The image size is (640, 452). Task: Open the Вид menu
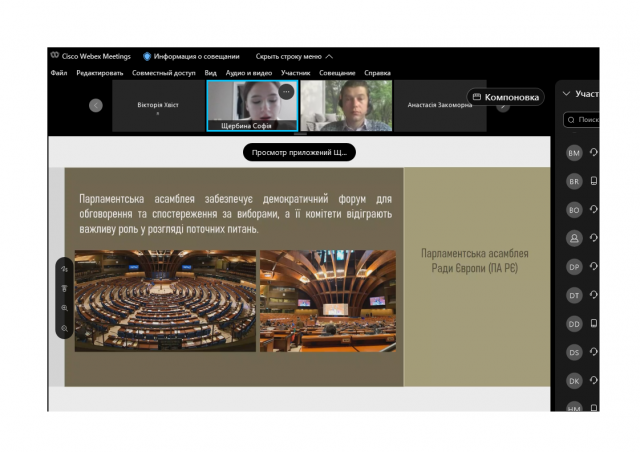pyautogui.click(x=211, y=73)
